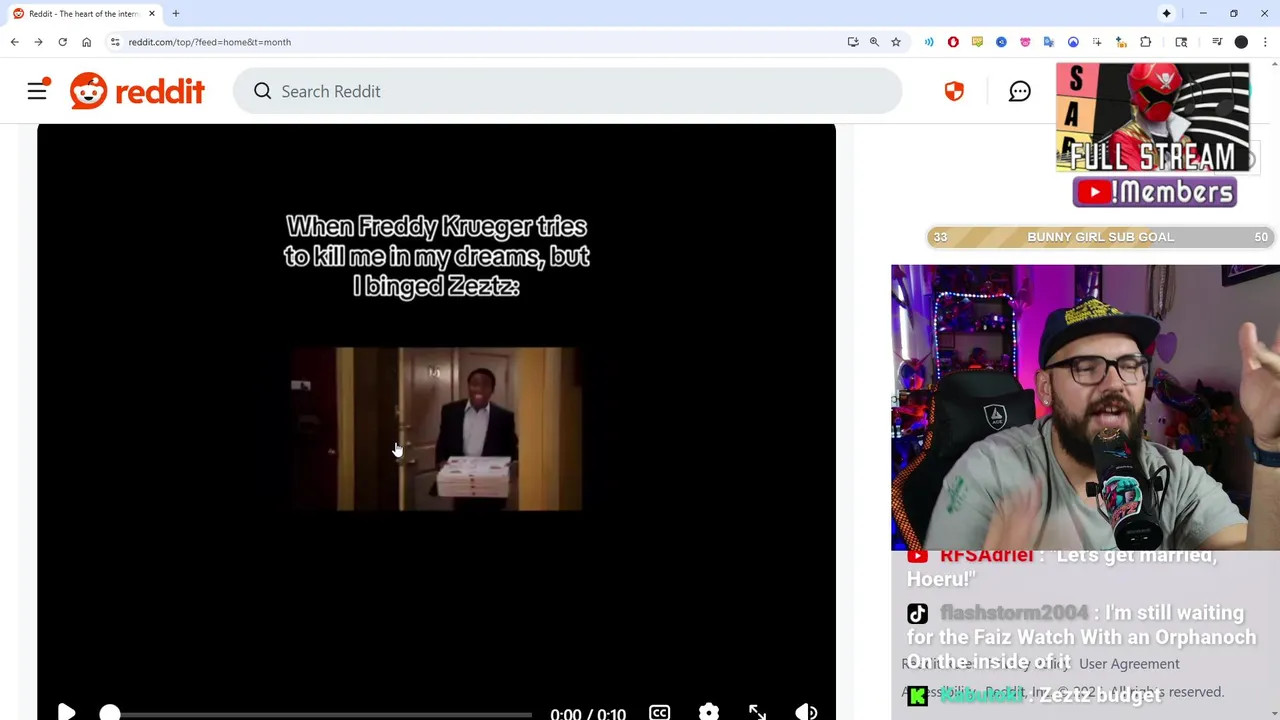Open the zoom magnifier in address bar
Viewport: 1280px width, 720px height.
point(874,42)
